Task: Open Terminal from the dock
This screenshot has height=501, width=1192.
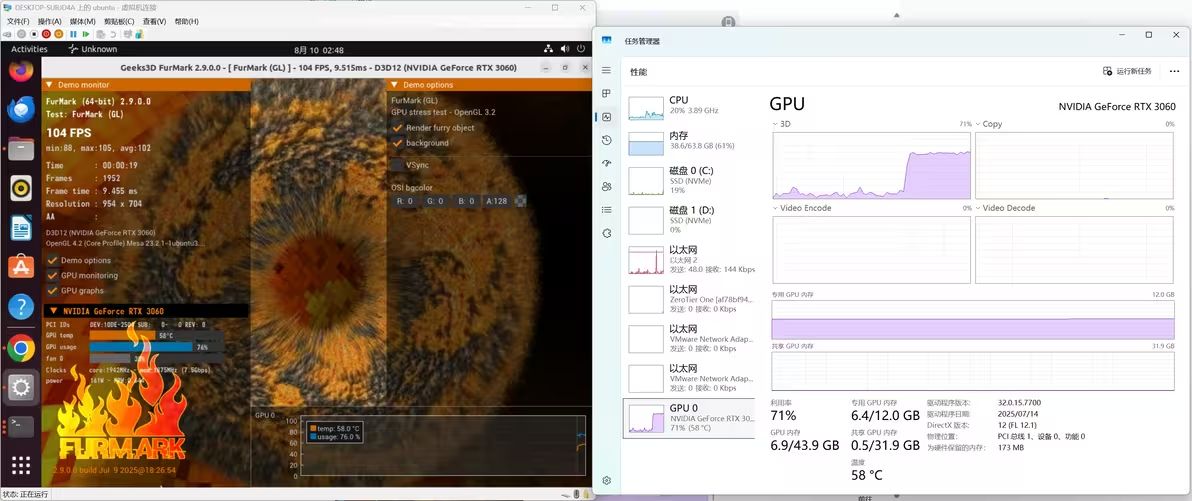Action: coord(21,426)
